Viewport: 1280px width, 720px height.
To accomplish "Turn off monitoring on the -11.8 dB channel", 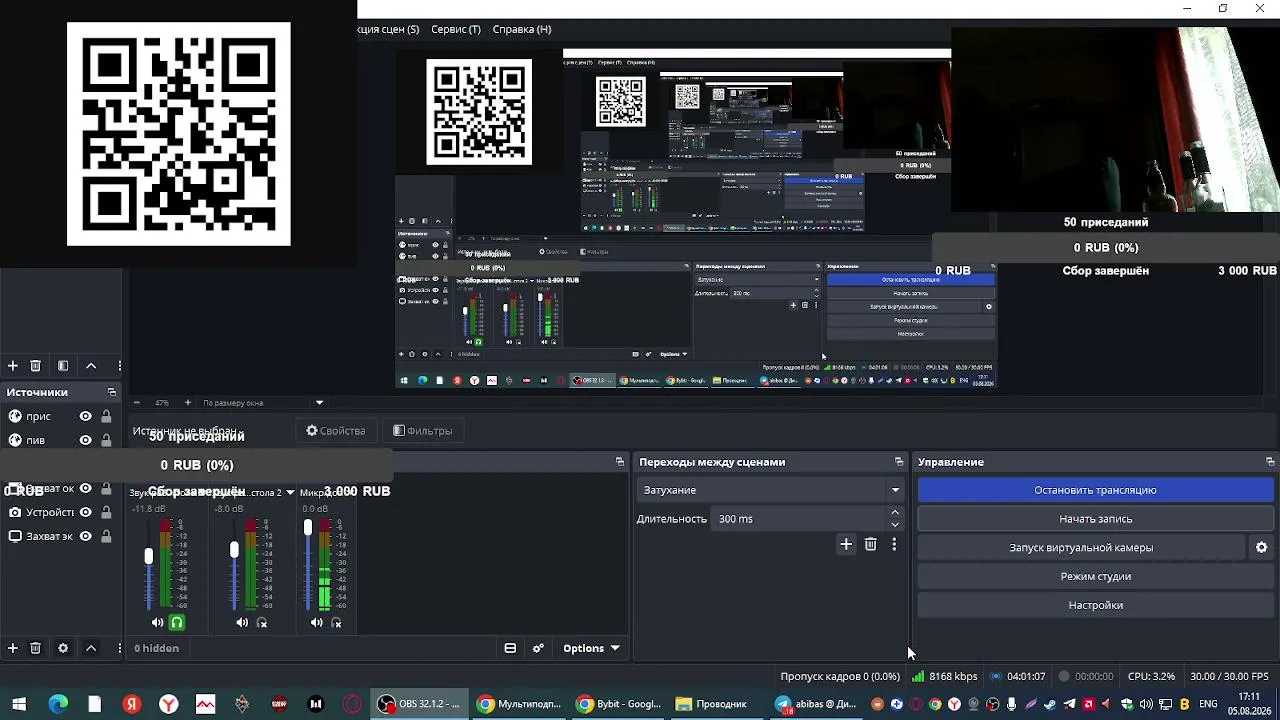I will point(177,623).
